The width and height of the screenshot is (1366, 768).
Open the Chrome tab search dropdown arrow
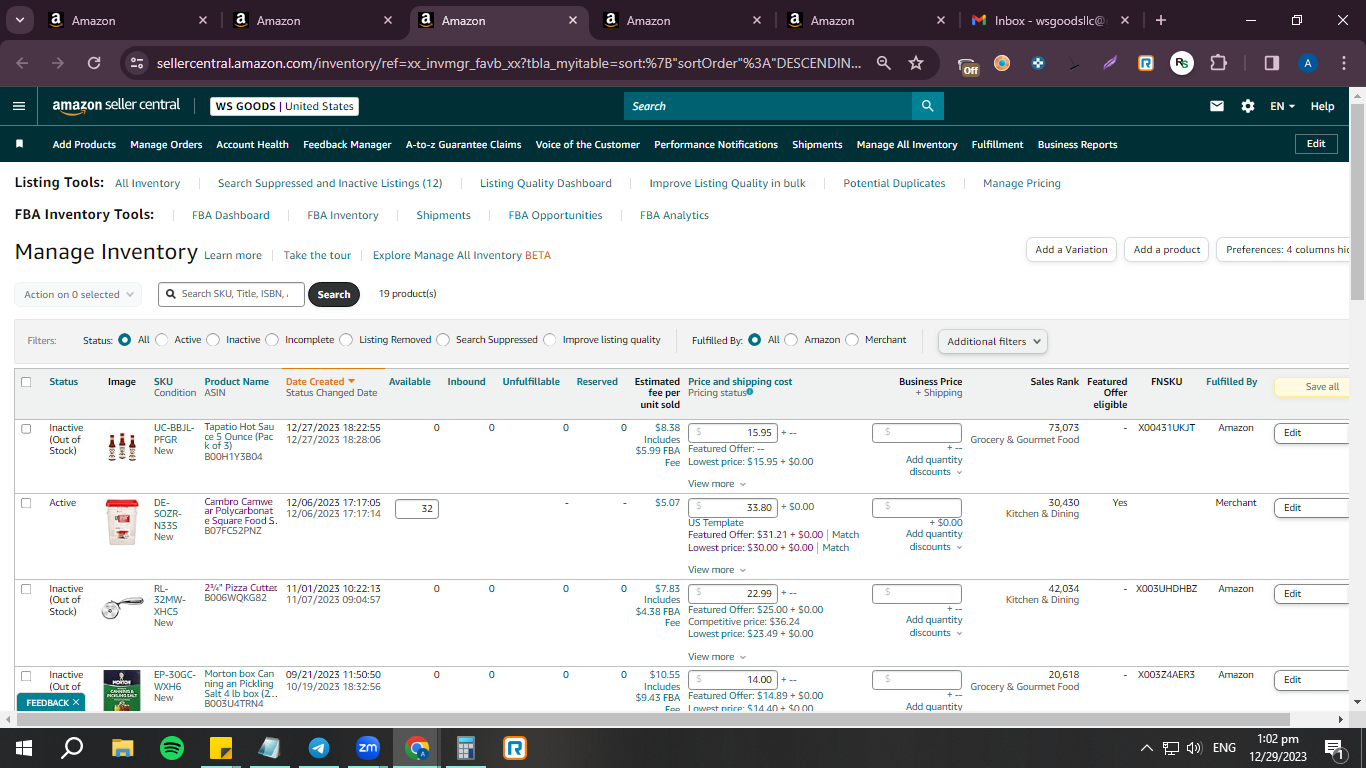[x=20, y=20]
